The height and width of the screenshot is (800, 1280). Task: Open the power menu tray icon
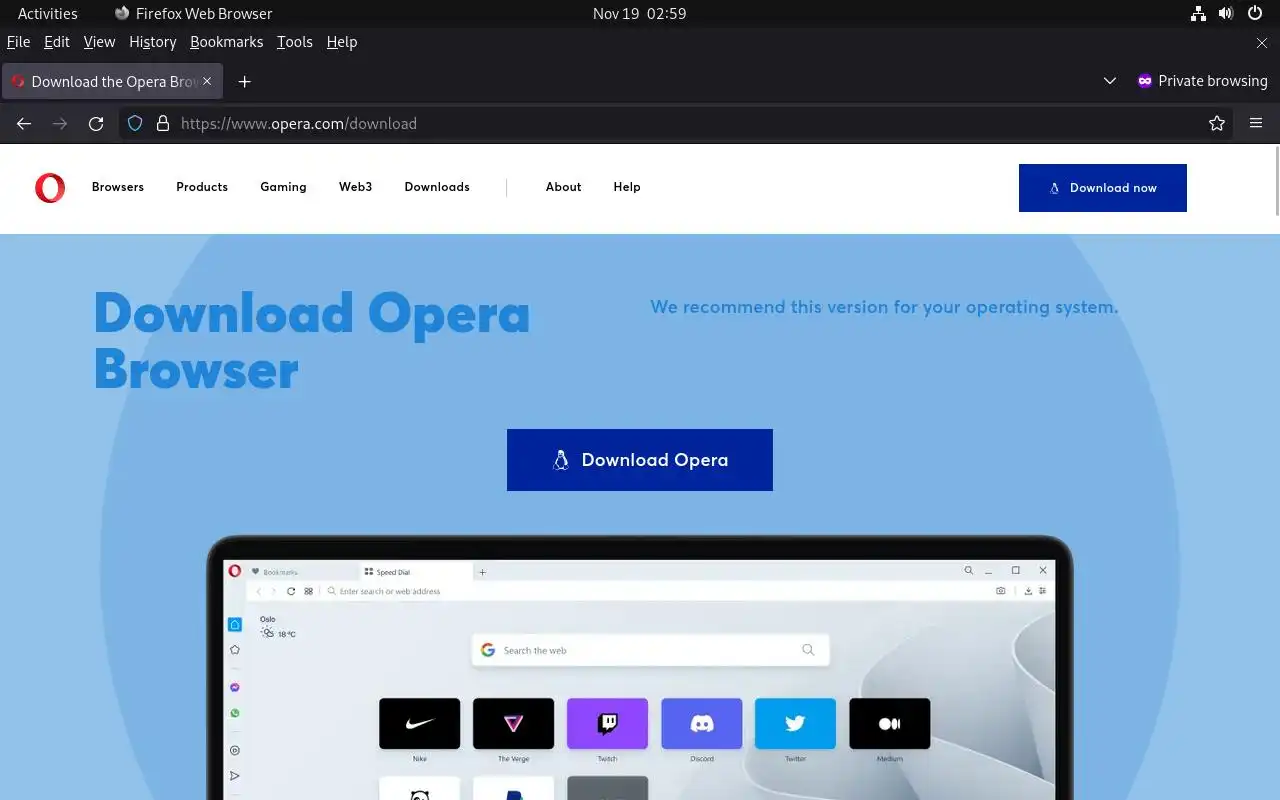1255,13
